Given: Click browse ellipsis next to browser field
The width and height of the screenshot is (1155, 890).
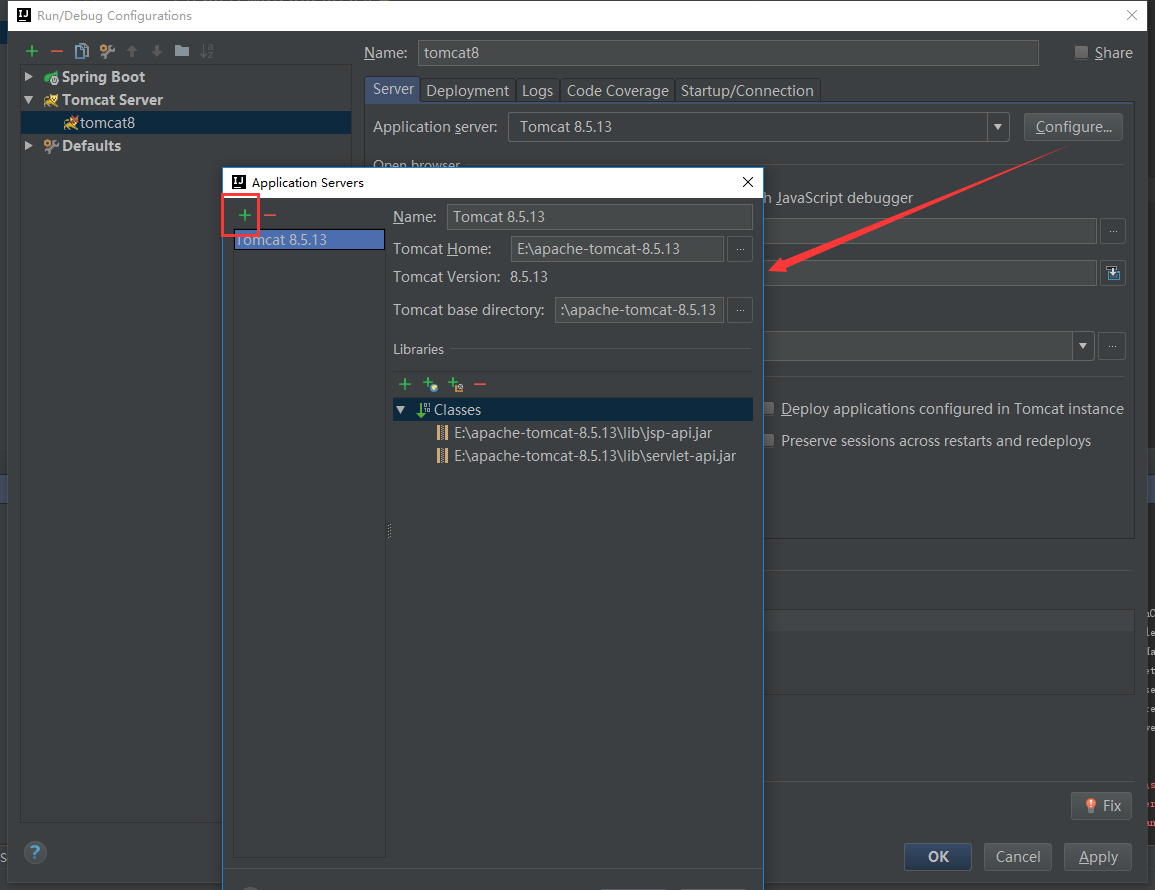Looking at the screenshot, I should (x=1113, y=231).
